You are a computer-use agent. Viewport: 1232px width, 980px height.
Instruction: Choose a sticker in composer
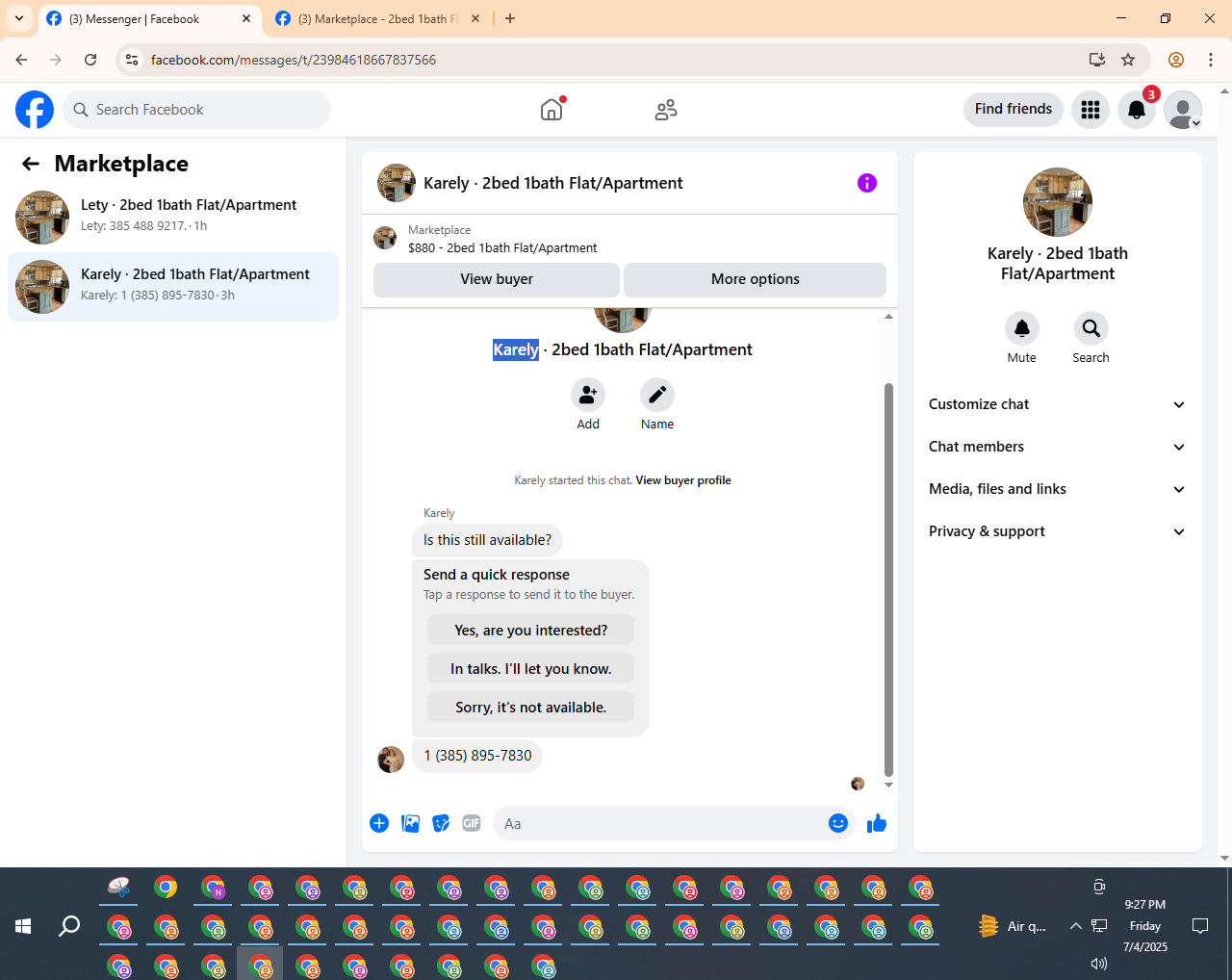[441, 823]
